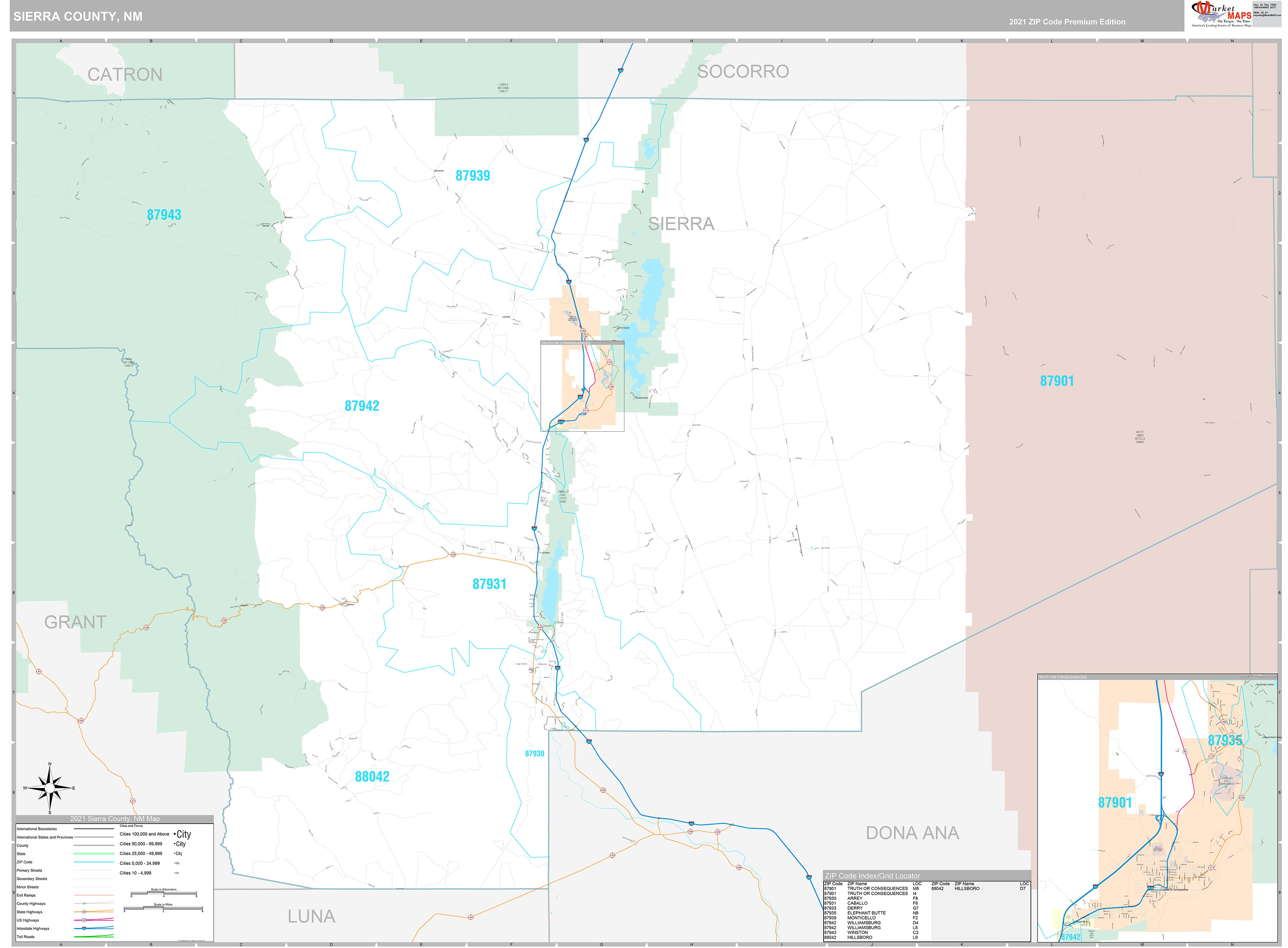Click the green Toll Roads line sample
The image size is (1288, 948).
pyautogui.click(x=94, y=936)
